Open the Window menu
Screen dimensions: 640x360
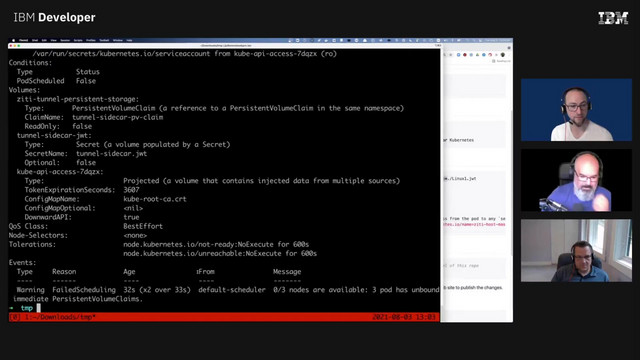pos(118,40)
